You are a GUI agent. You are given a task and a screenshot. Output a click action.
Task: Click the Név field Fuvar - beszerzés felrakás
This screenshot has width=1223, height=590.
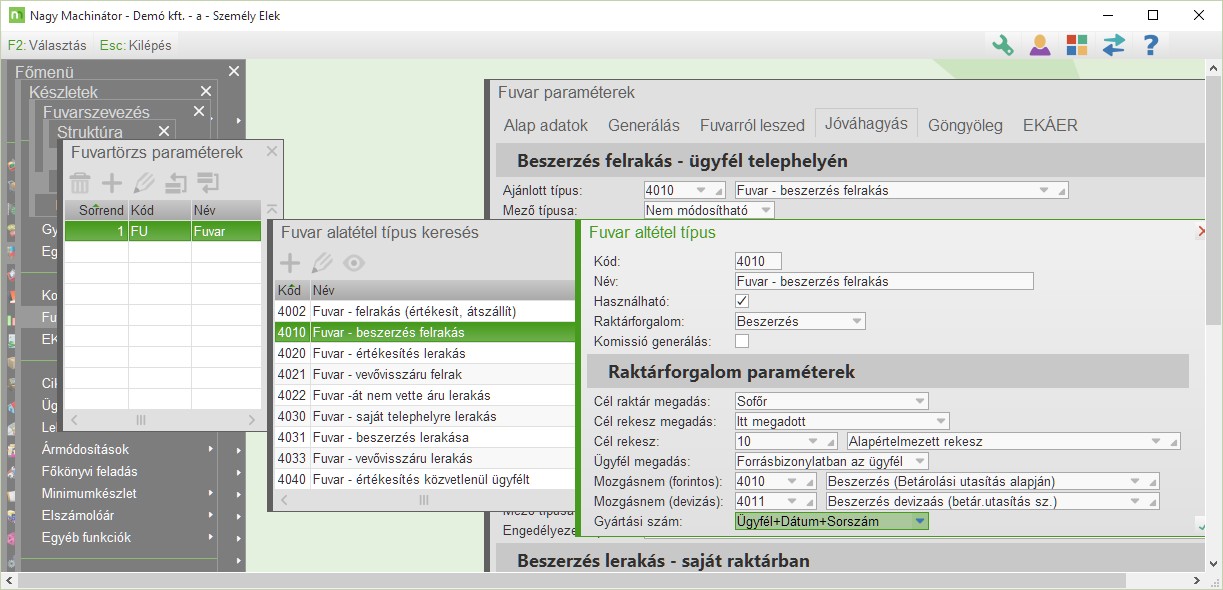(x=883, y=281)
